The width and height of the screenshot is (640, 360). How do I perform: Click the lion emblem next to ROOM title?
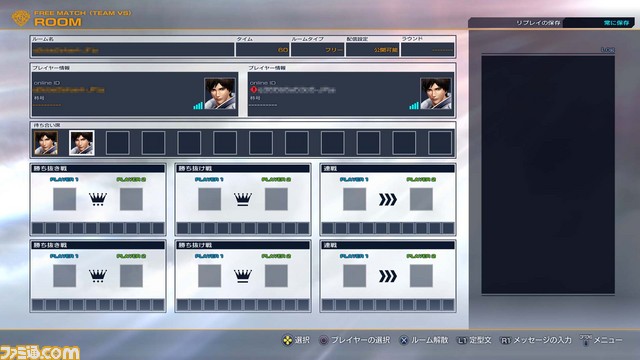21,18
